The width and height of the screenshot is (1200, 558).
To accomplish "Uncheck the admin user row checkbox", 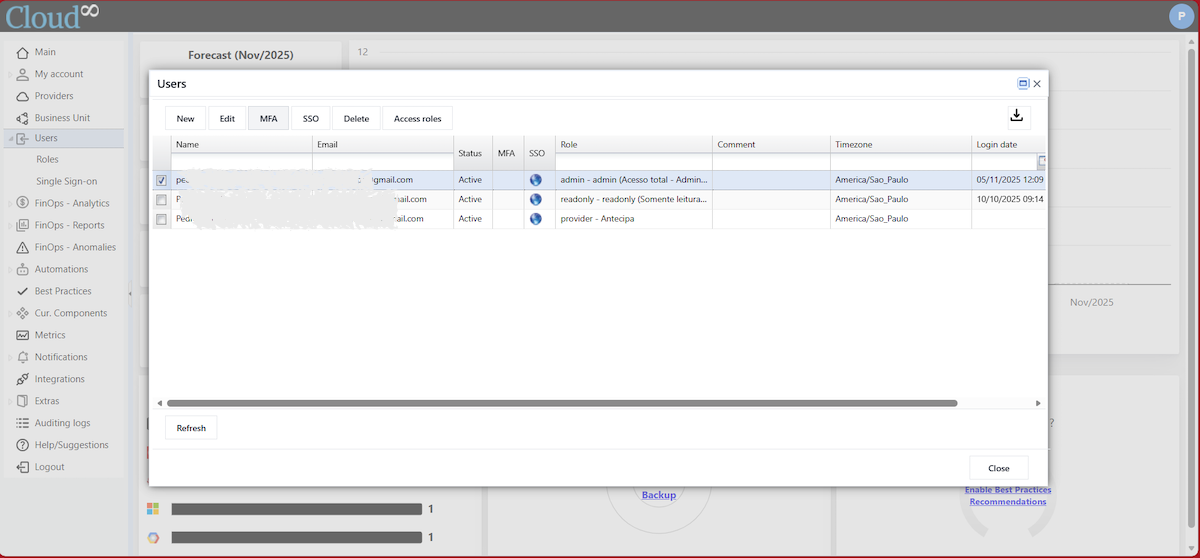I will pyautogui.click(x=161, y=180).
